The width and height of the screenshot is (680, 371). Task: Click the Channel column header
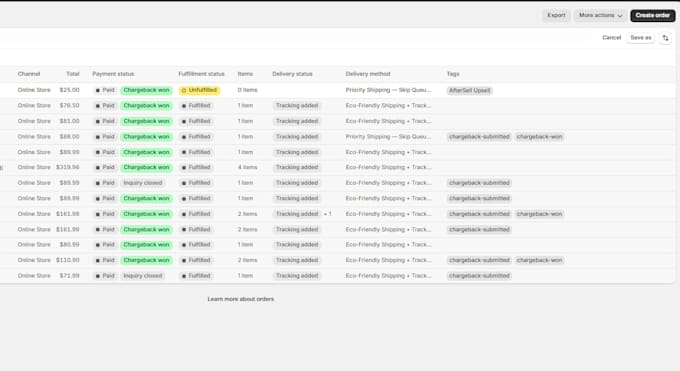click(x=29, y=74)
